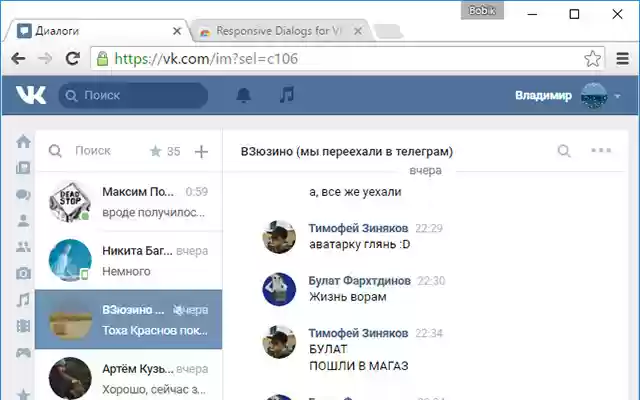Image resolution: width=640 pixels, height=400 pixels.
Task: Click Артём Кузь... avatar
Action: 70,378
